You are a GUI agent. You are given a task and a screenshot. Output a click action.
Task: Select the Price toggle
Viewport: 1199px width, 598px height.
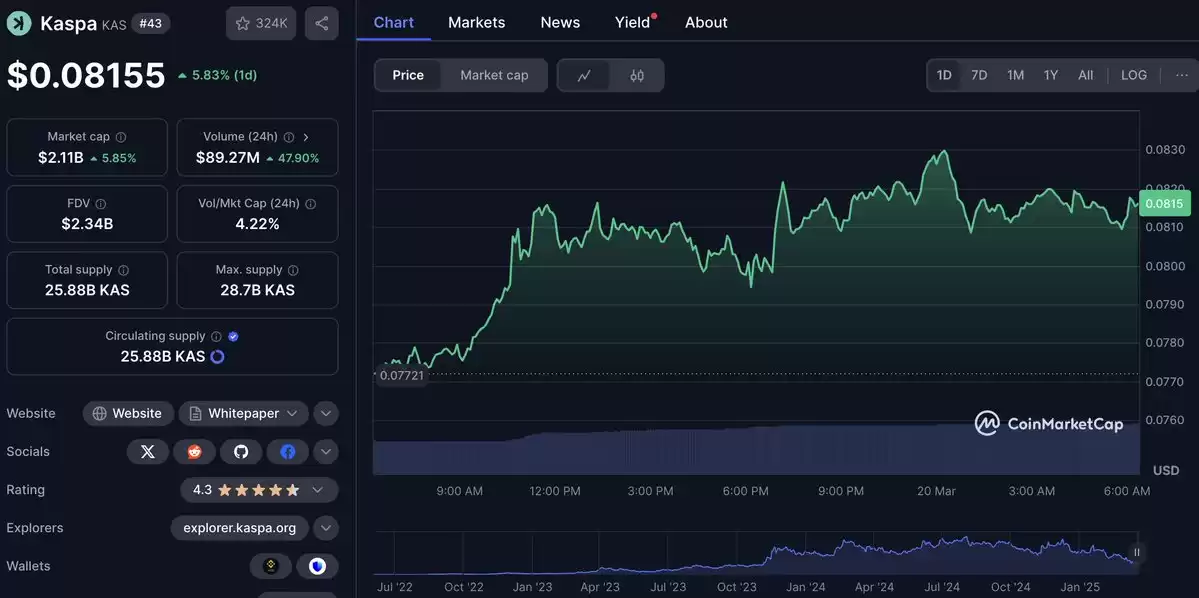408,76
